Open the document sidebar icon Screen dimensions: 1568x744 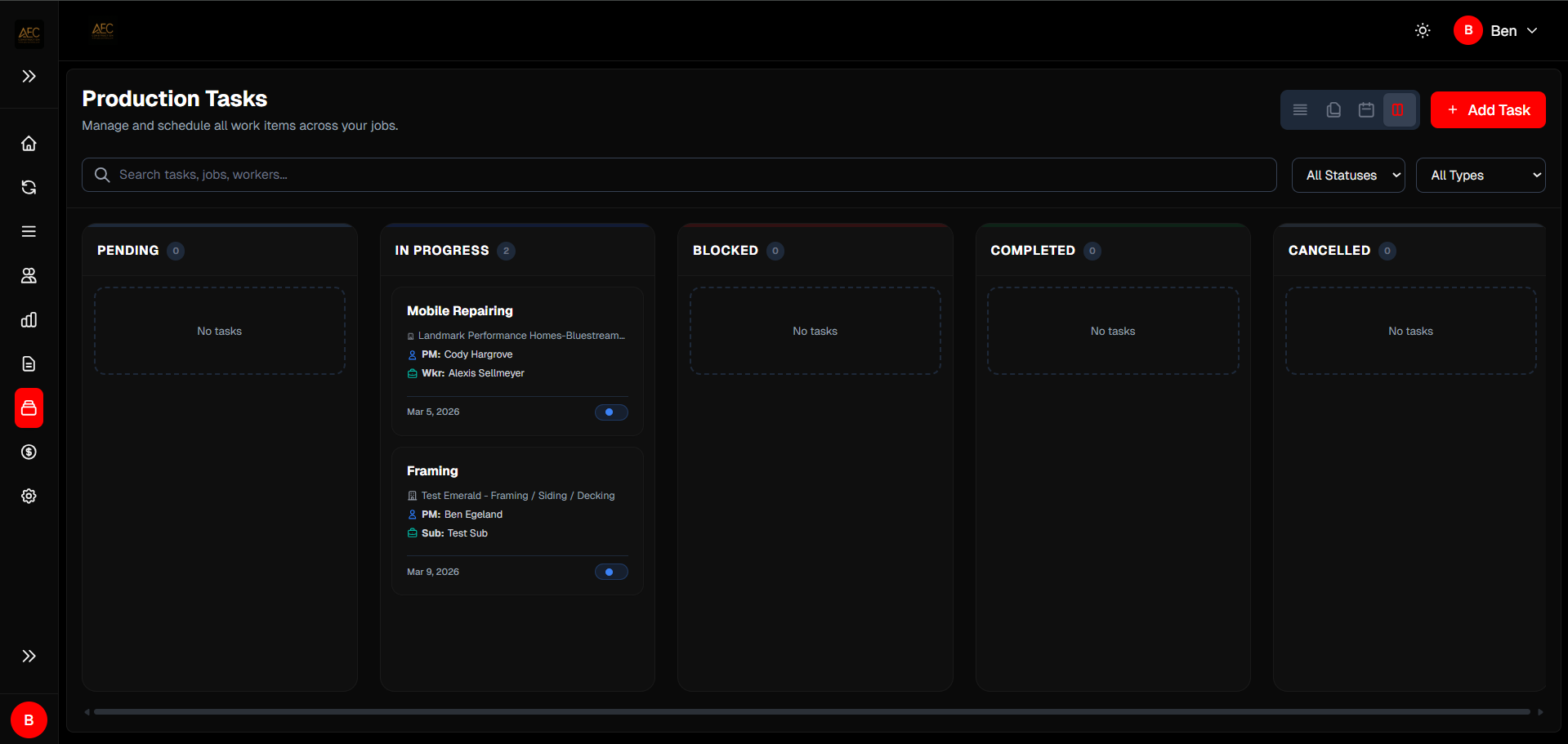click(x=29, y=364)
